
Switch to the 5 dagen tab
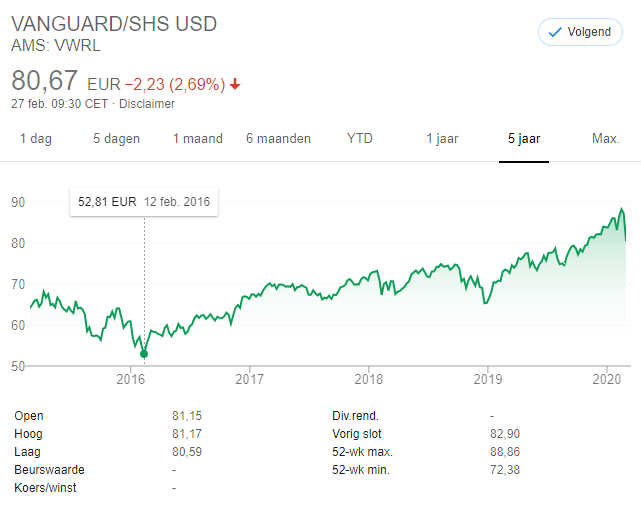[x=116, y=139]
